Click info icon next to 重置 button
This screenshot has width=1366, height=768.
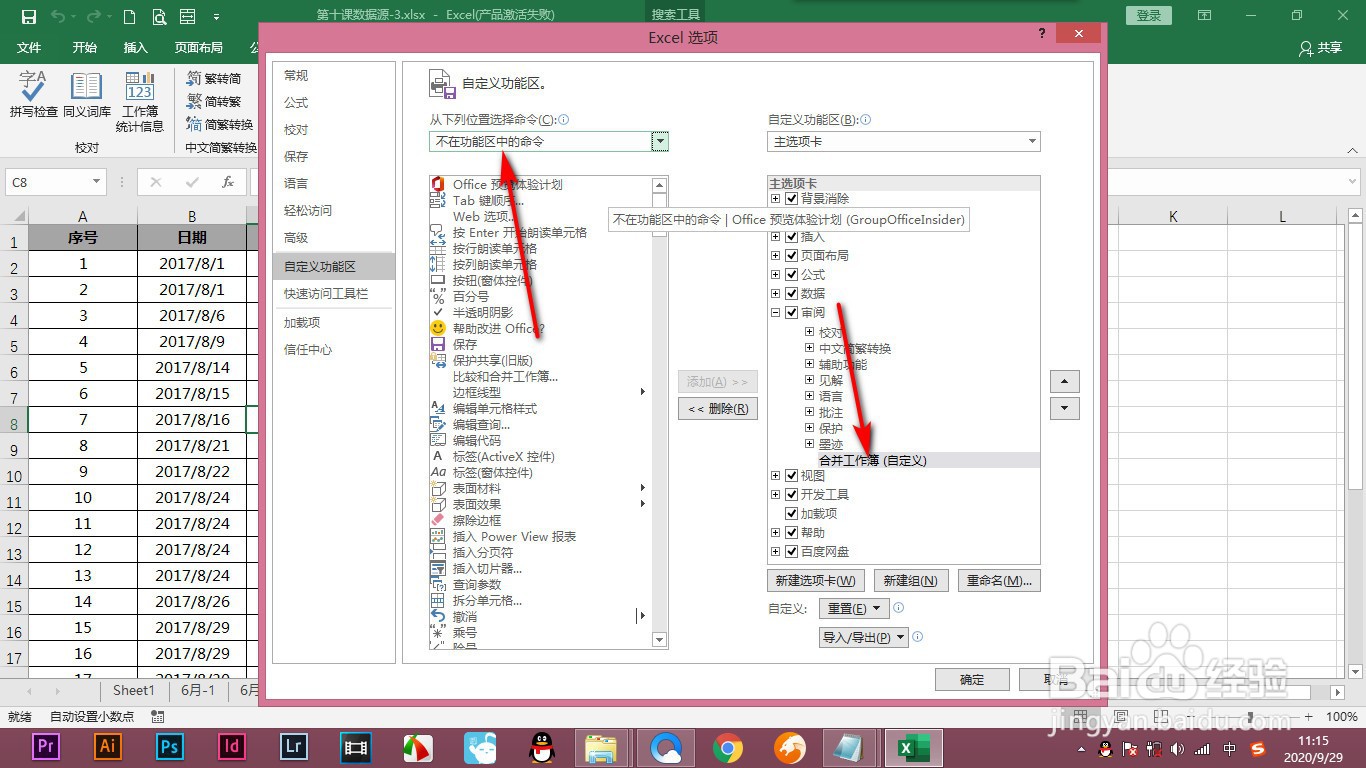tap(898, 607)
